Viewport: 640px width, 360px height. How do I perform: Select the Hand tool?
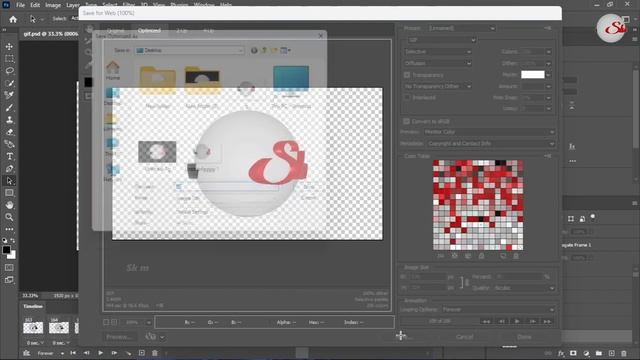(9, 205)
